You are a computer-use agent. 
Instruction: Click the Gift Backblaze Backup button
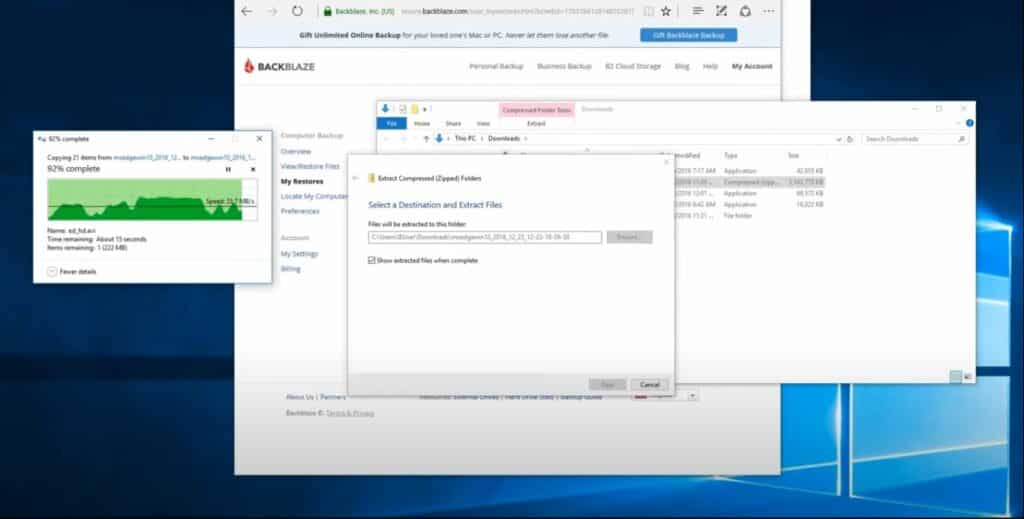click(x=688, y=35)
